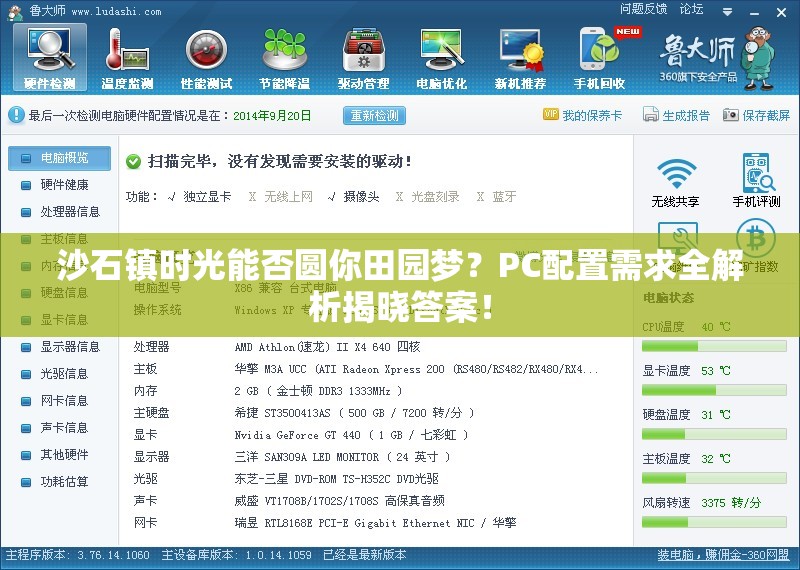Viewport: 800px width, 570px height.
Task: Open the 温度监测 temperature monitor
Action: click(128, 58)
